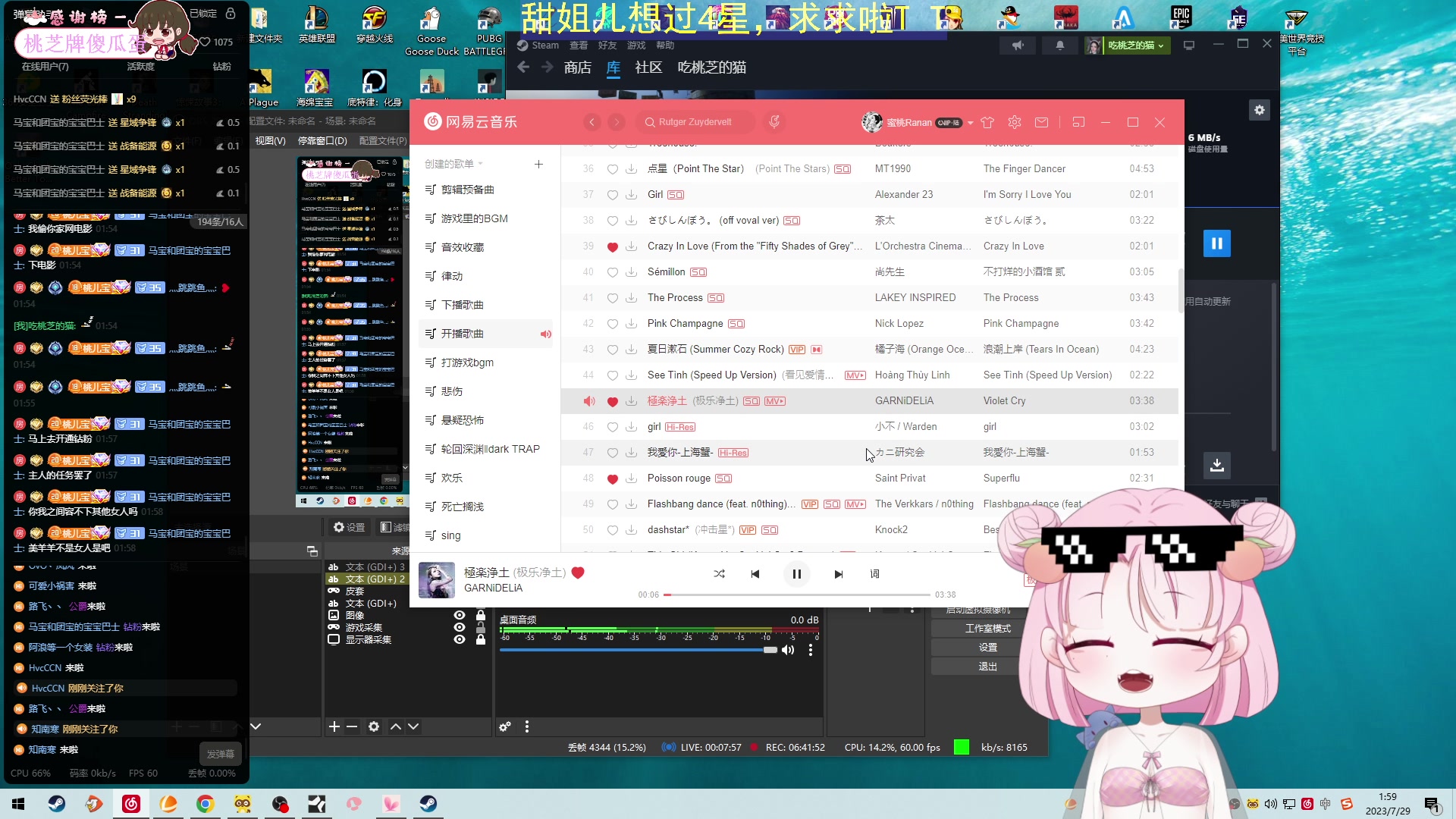1456x819 pixels.
Task: Mute 桌面音频 speaker in OBS mixer
Action: [x=789, y=650]
